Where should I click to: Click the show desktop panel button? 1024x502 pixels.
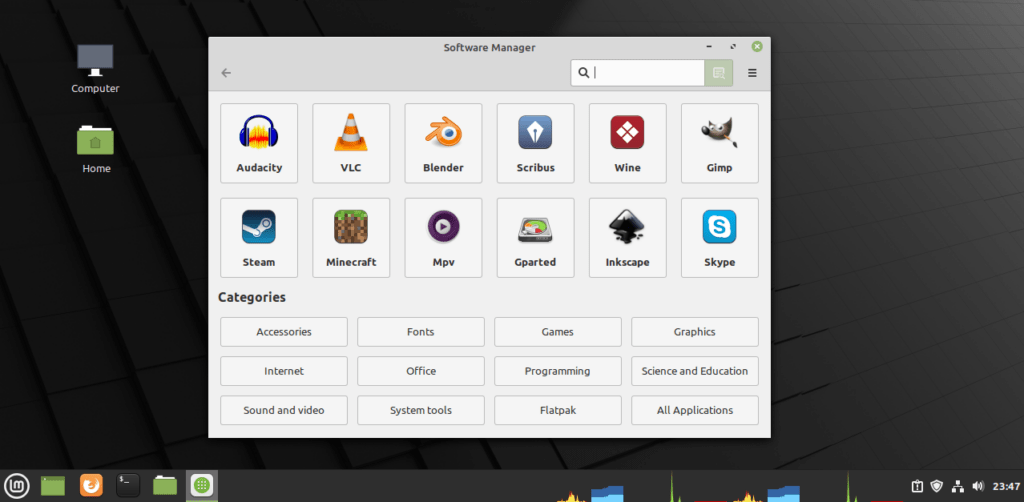[53, 486]
